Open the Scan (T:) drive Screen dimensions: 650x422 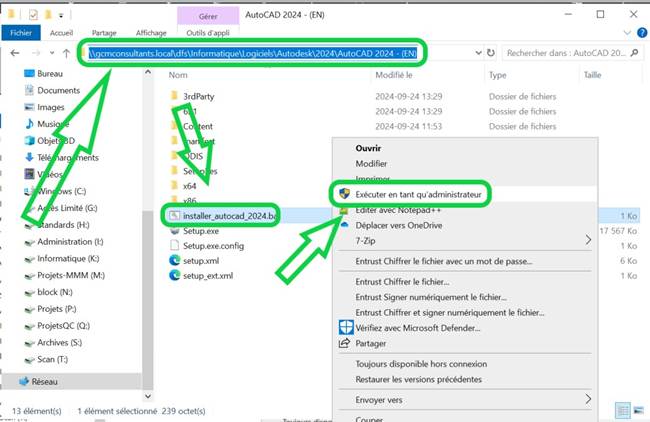pyautogui.click(x=52, y=359)
